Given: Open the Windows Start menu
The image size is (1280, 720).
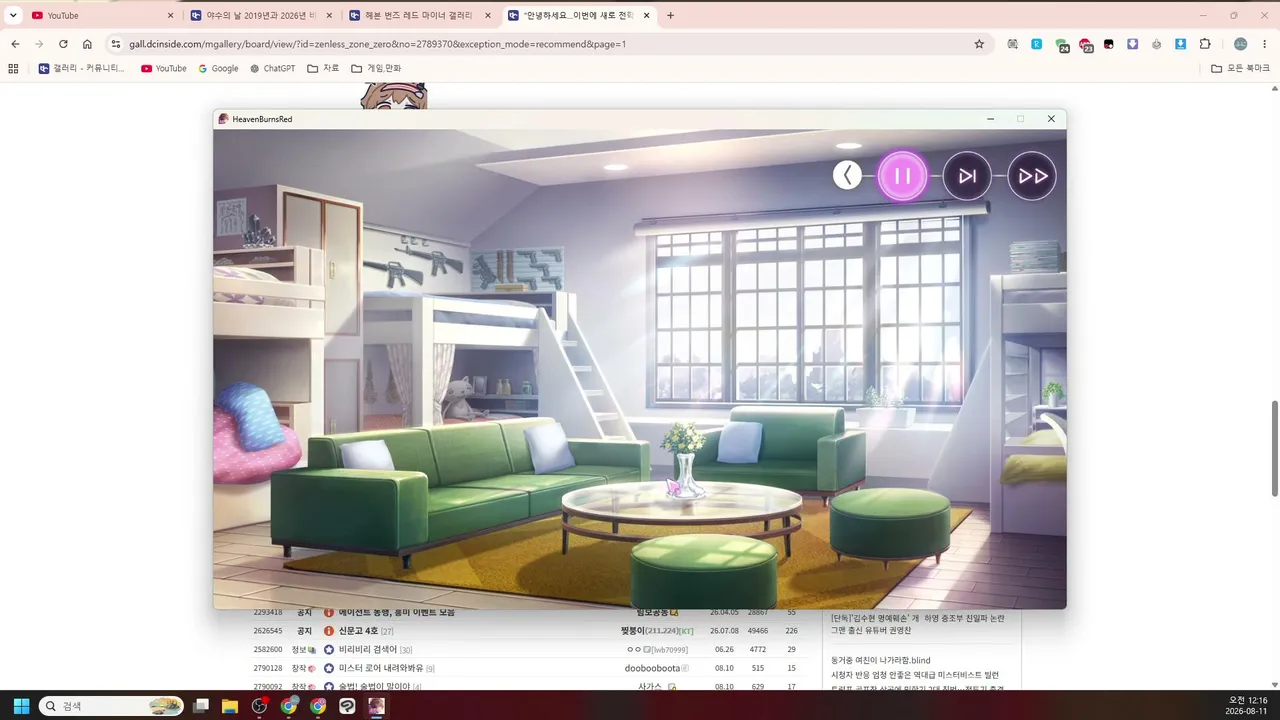Looking at the screenshot, I should [x=21, y=706].
